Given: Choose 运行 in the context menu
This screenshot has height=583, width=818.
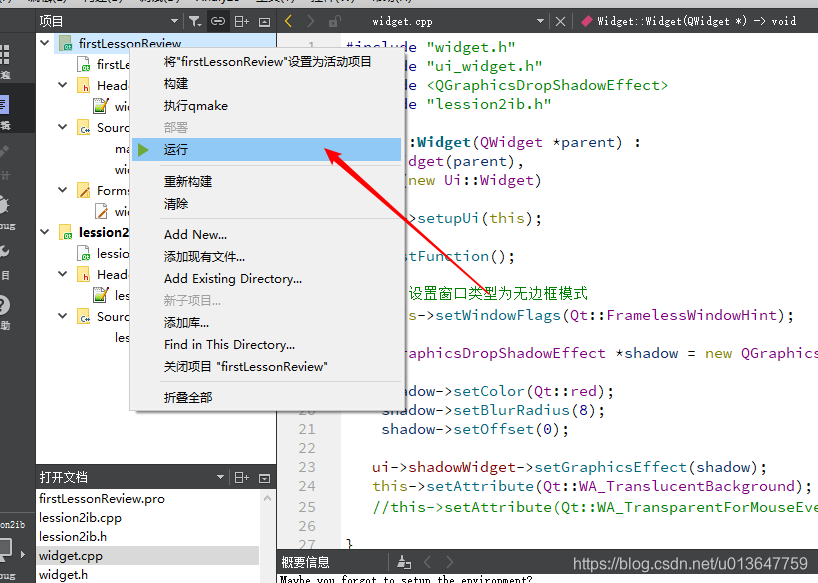Looking at the screenshot, I should pyautogui.click(x=267, y=150).
